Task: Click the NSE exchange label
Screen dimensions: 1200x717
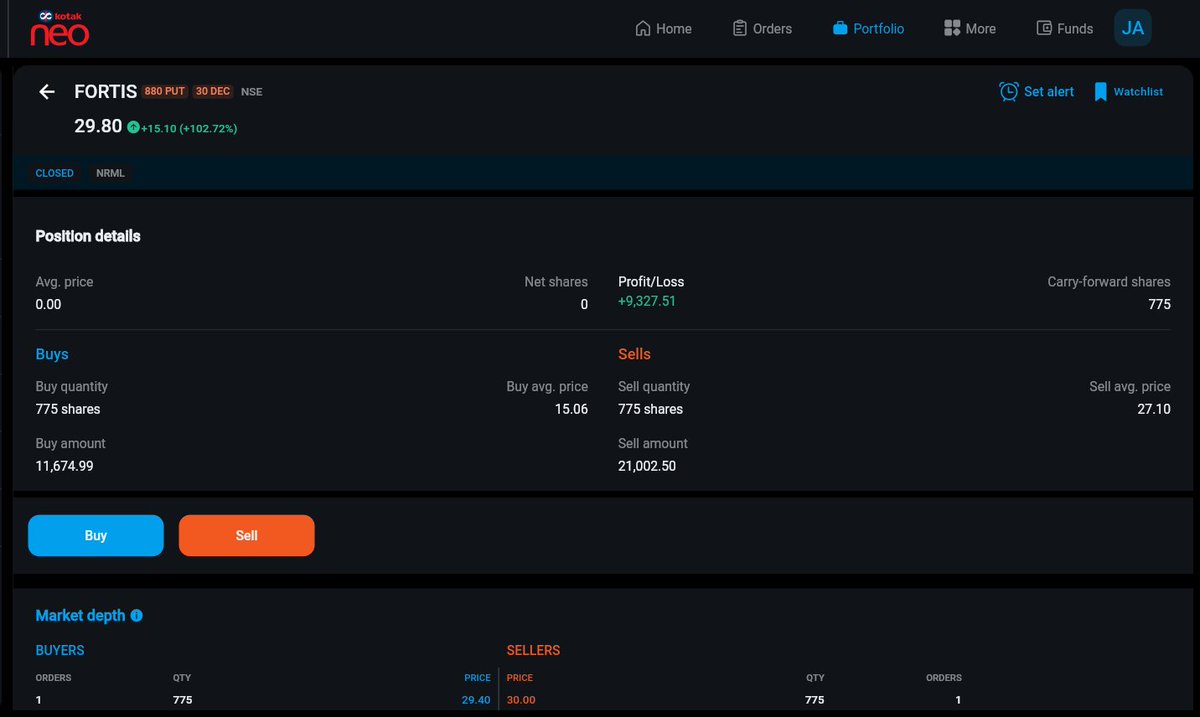Action: pos(252,92)
